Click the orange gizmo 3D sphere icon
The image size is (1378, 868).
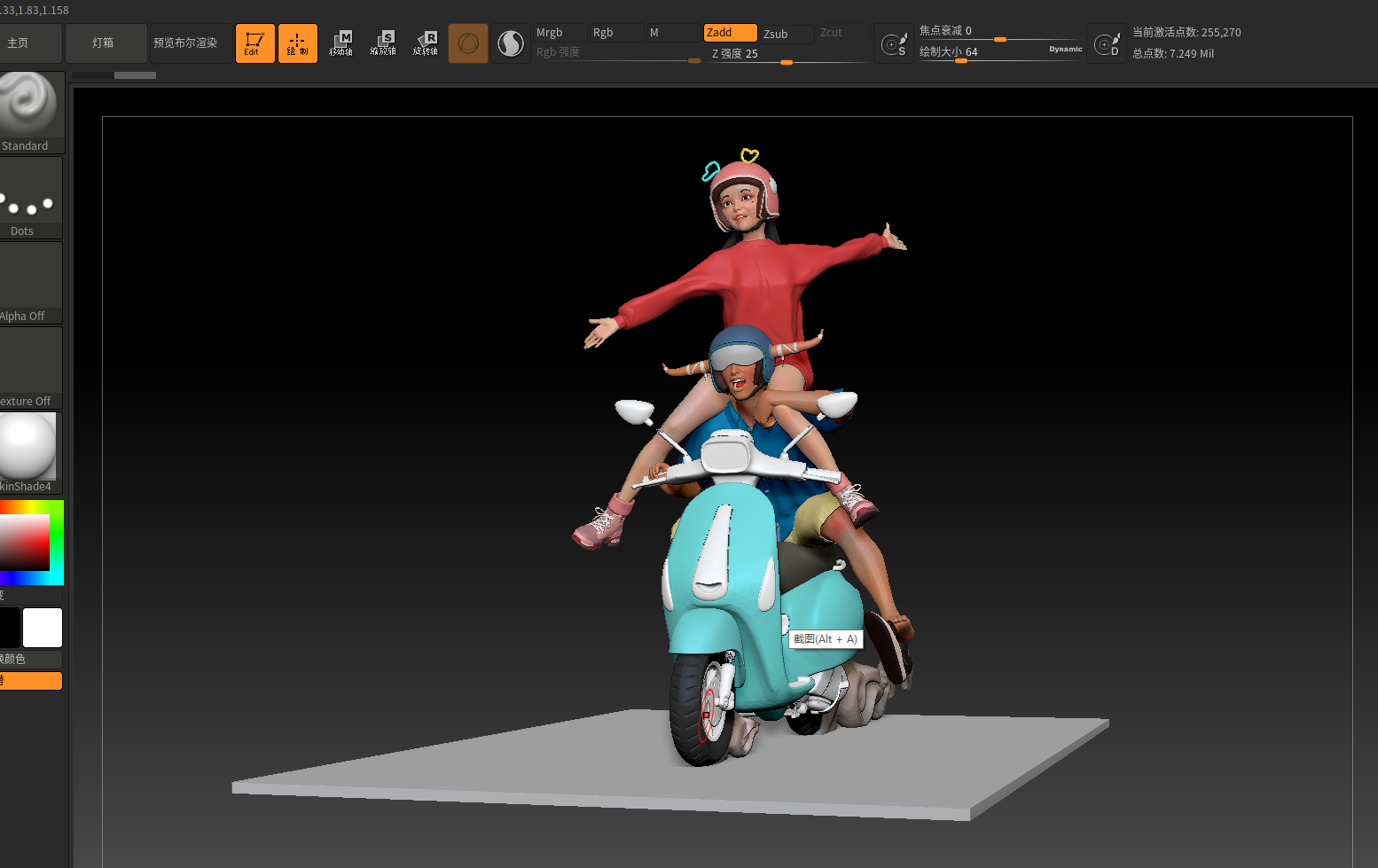pos(468,43)
